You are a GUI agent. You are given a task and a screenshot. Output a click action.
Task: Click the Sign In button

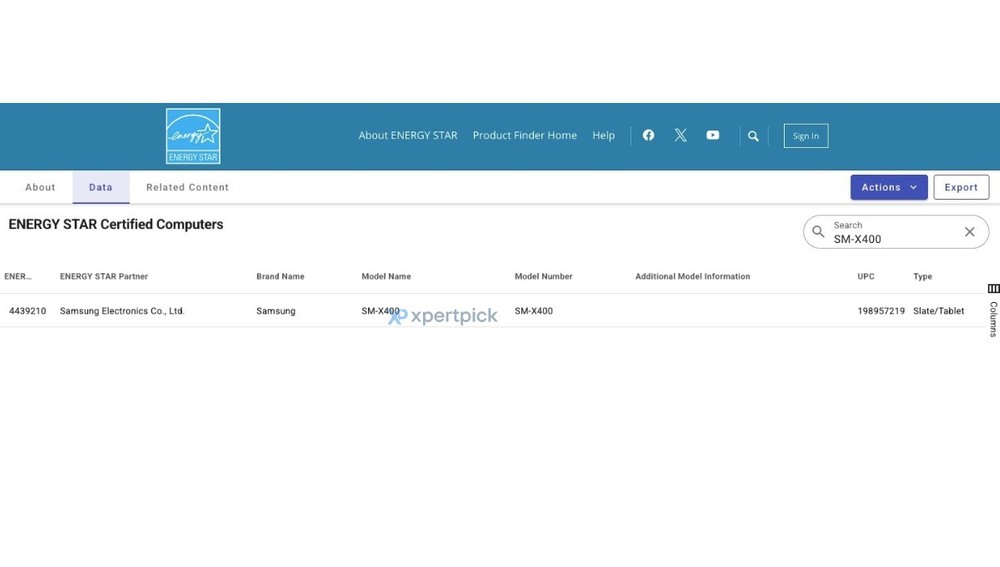click(805, 136)
